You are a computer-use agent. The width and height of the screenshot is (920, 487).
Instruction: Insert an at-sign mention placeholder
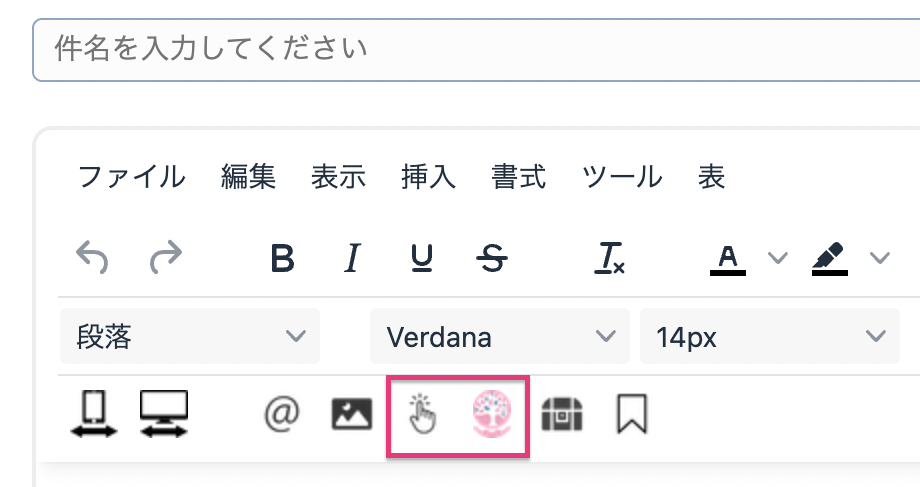[282, 413]
